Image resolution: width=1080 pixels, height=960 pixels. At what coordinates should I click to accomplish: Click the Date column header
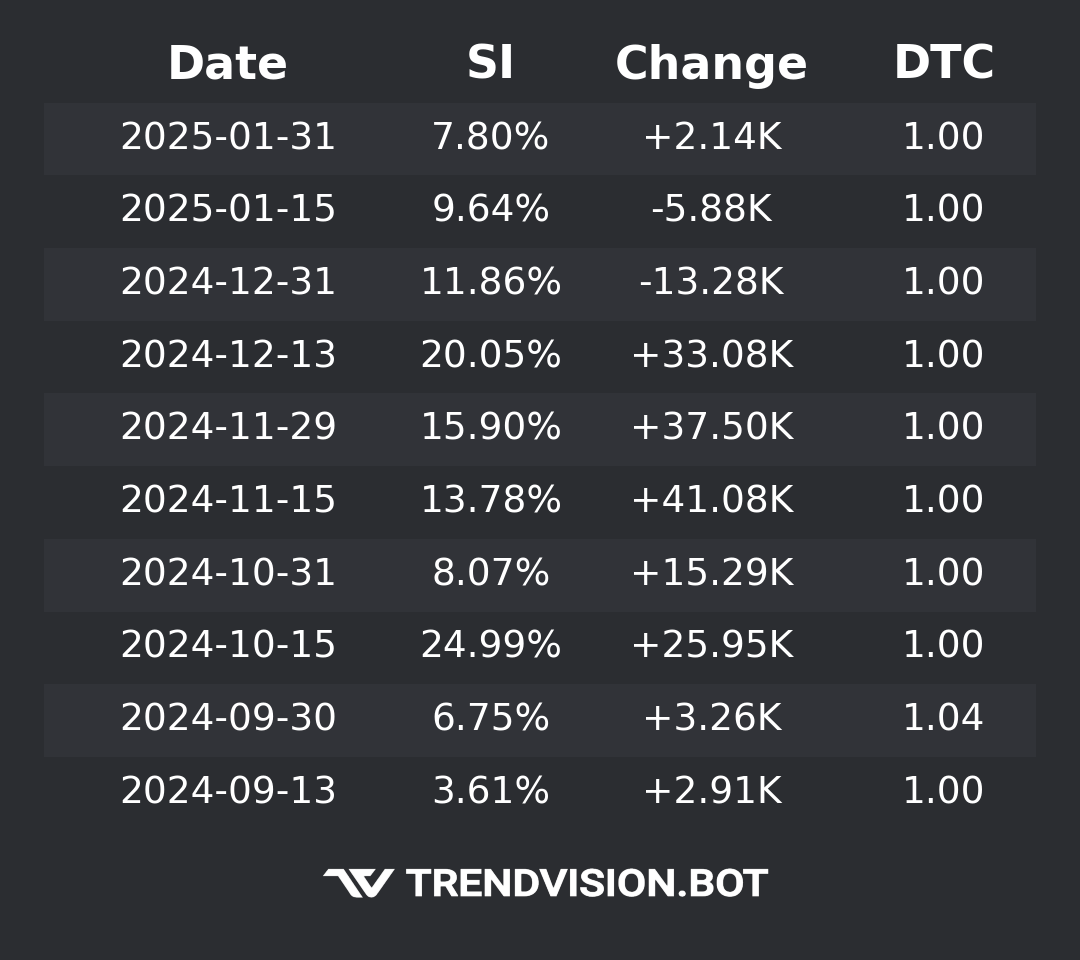(227, 64)
